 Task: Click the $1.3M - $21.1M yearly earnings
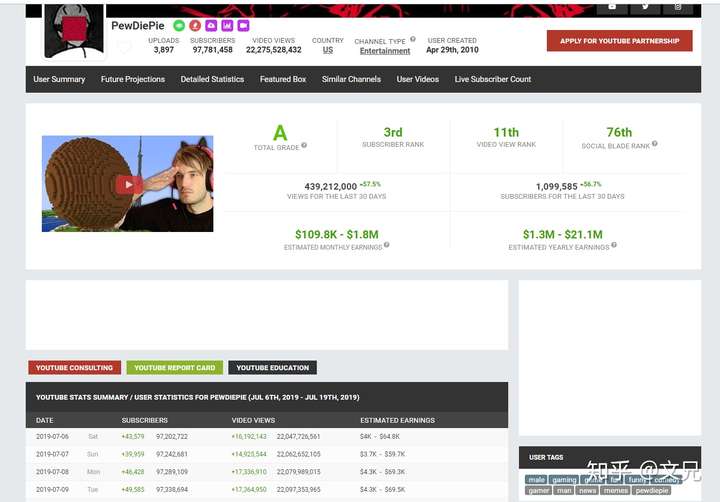coord(562,235)
